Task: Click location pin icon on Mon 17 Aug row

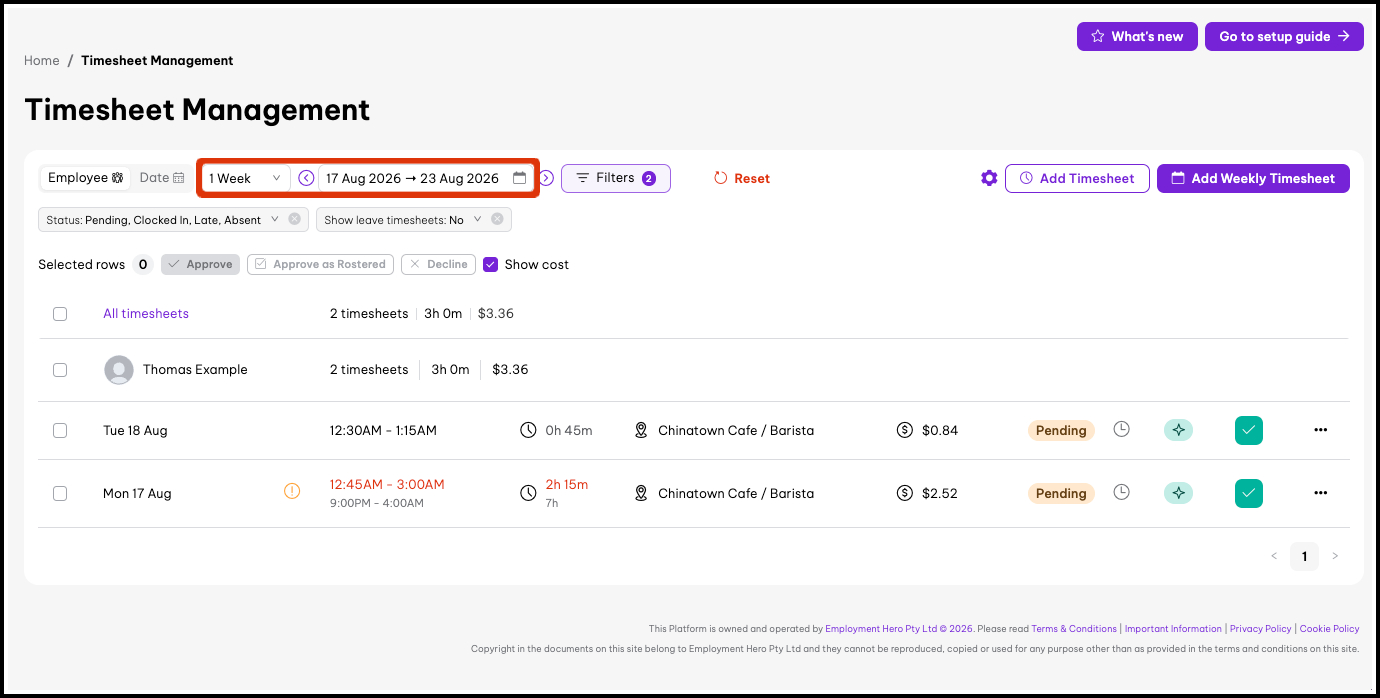Action: (641, 493)
